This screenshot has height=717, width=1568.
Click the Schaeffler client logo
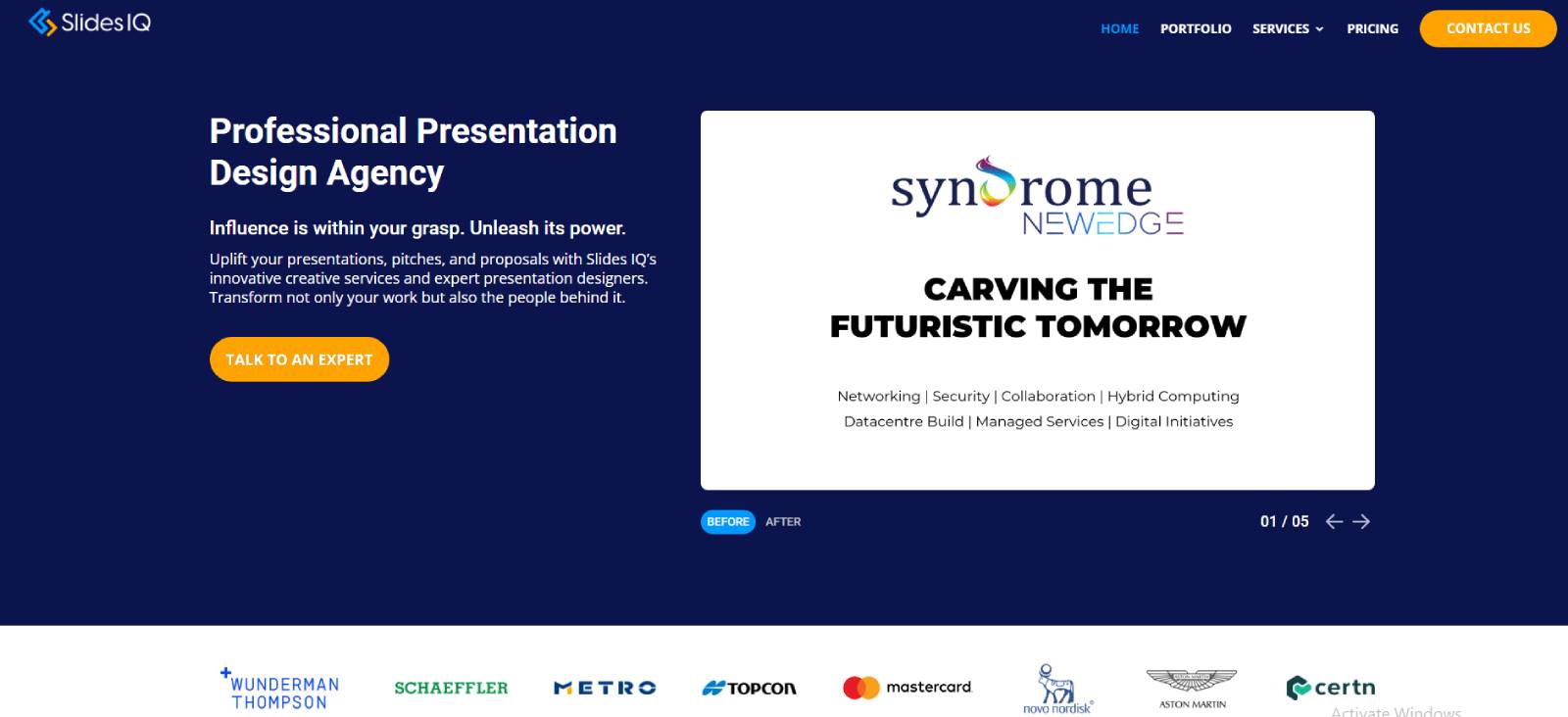coord(451,688)
